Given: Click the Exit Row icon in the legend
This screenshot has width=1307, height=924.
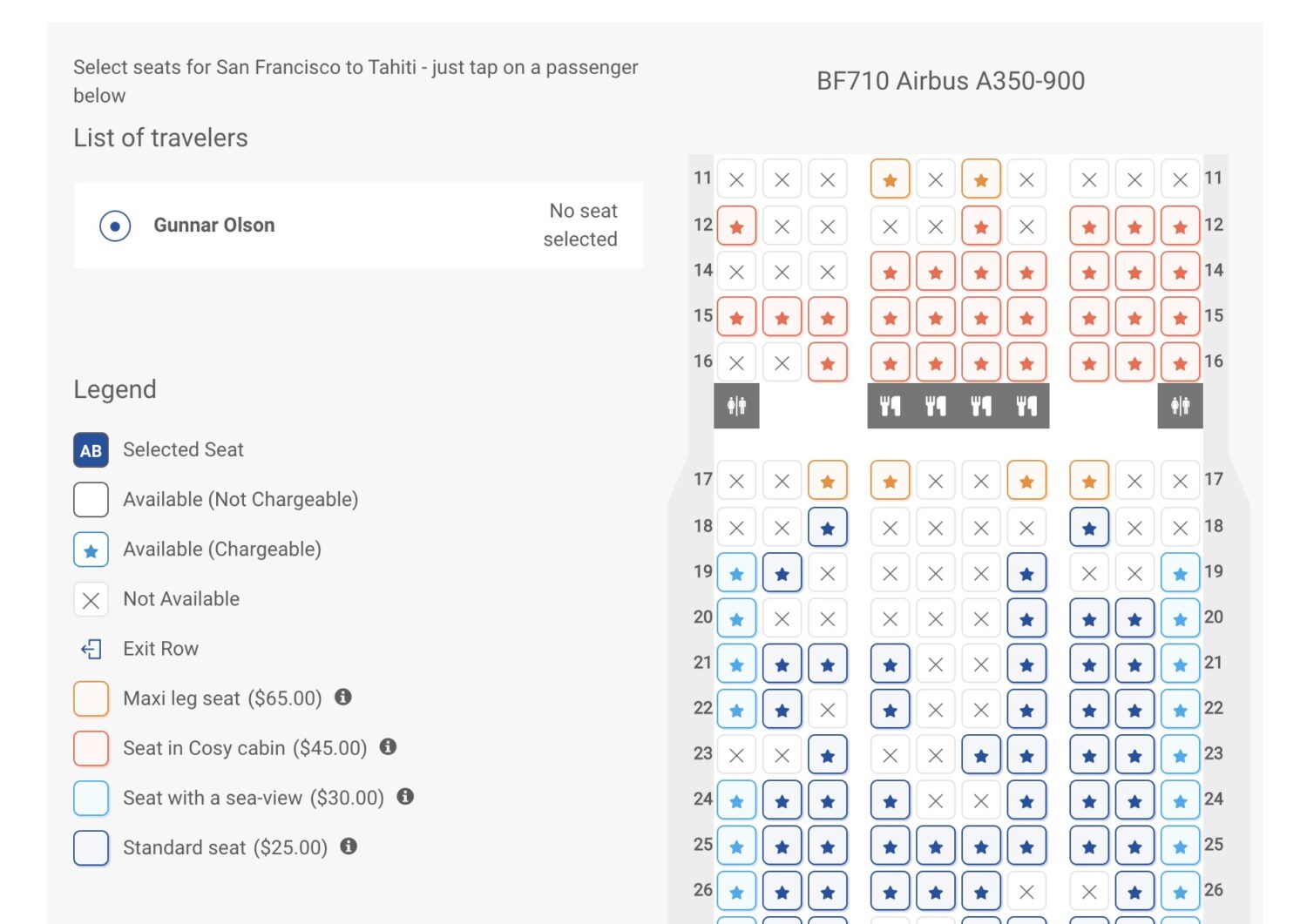Looking at the screenshot, I should pos(91,648).
